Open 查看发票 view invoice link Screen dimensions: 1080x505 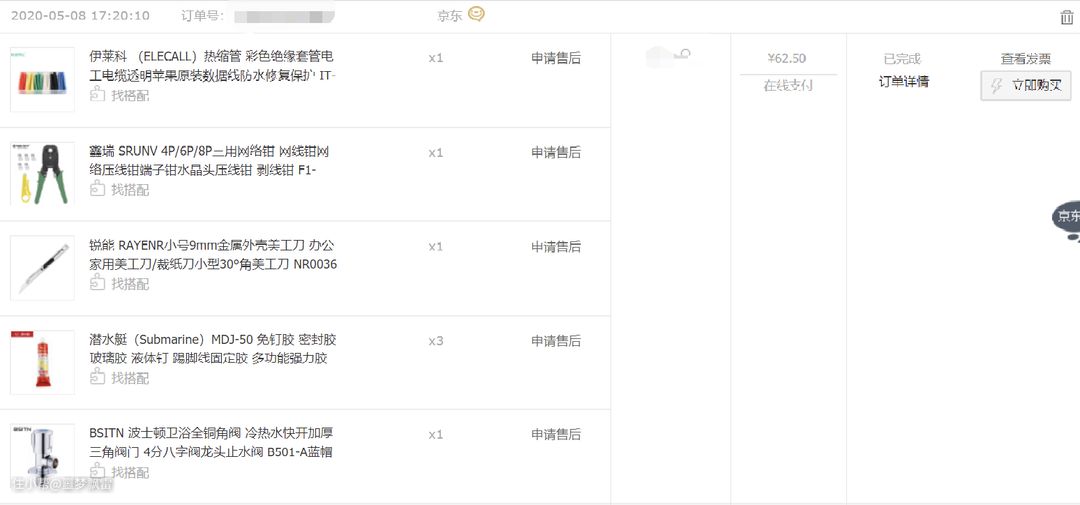1025,59
